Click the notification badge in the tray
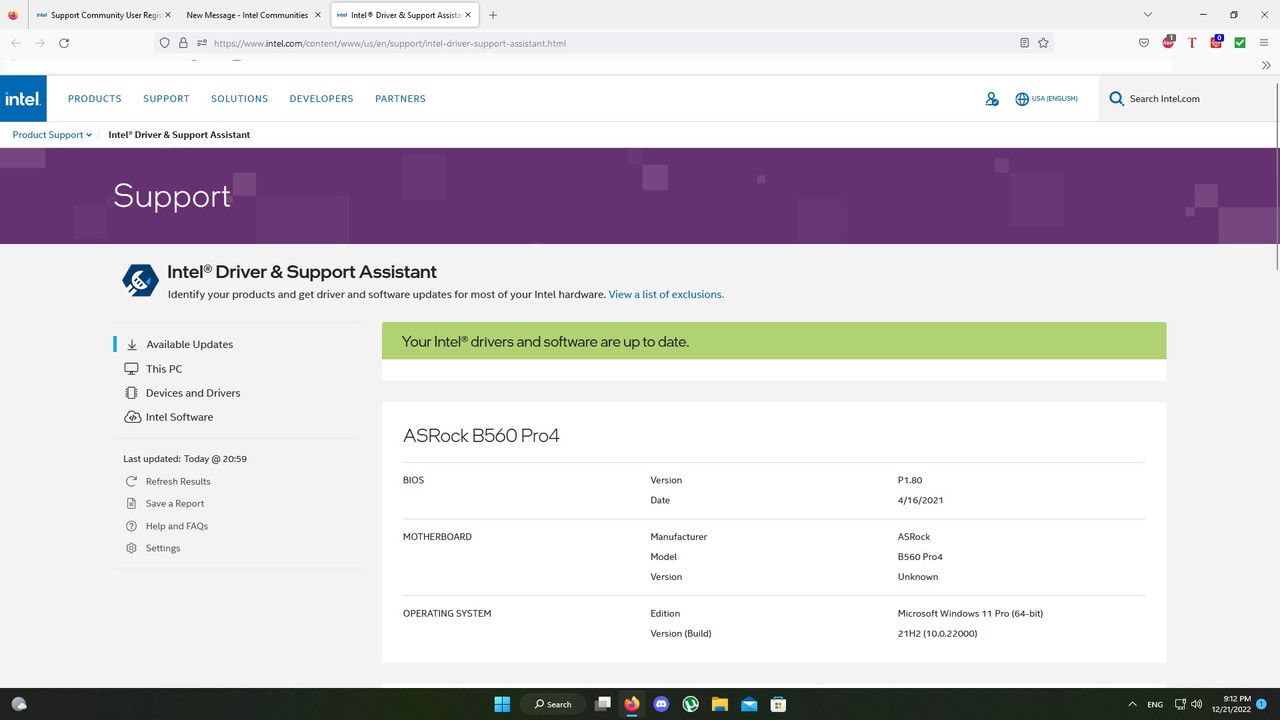This screenshot has height=720, width=1280. [x=1262, y=704]
